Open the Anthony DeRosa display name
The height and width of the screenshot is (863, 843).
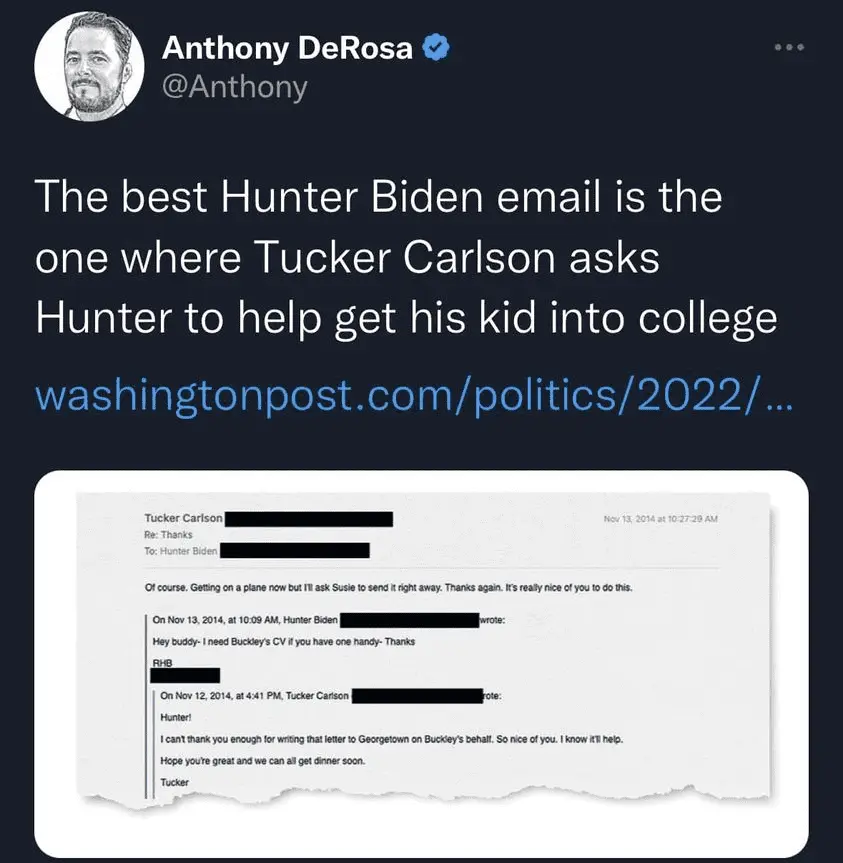[287, 46]
